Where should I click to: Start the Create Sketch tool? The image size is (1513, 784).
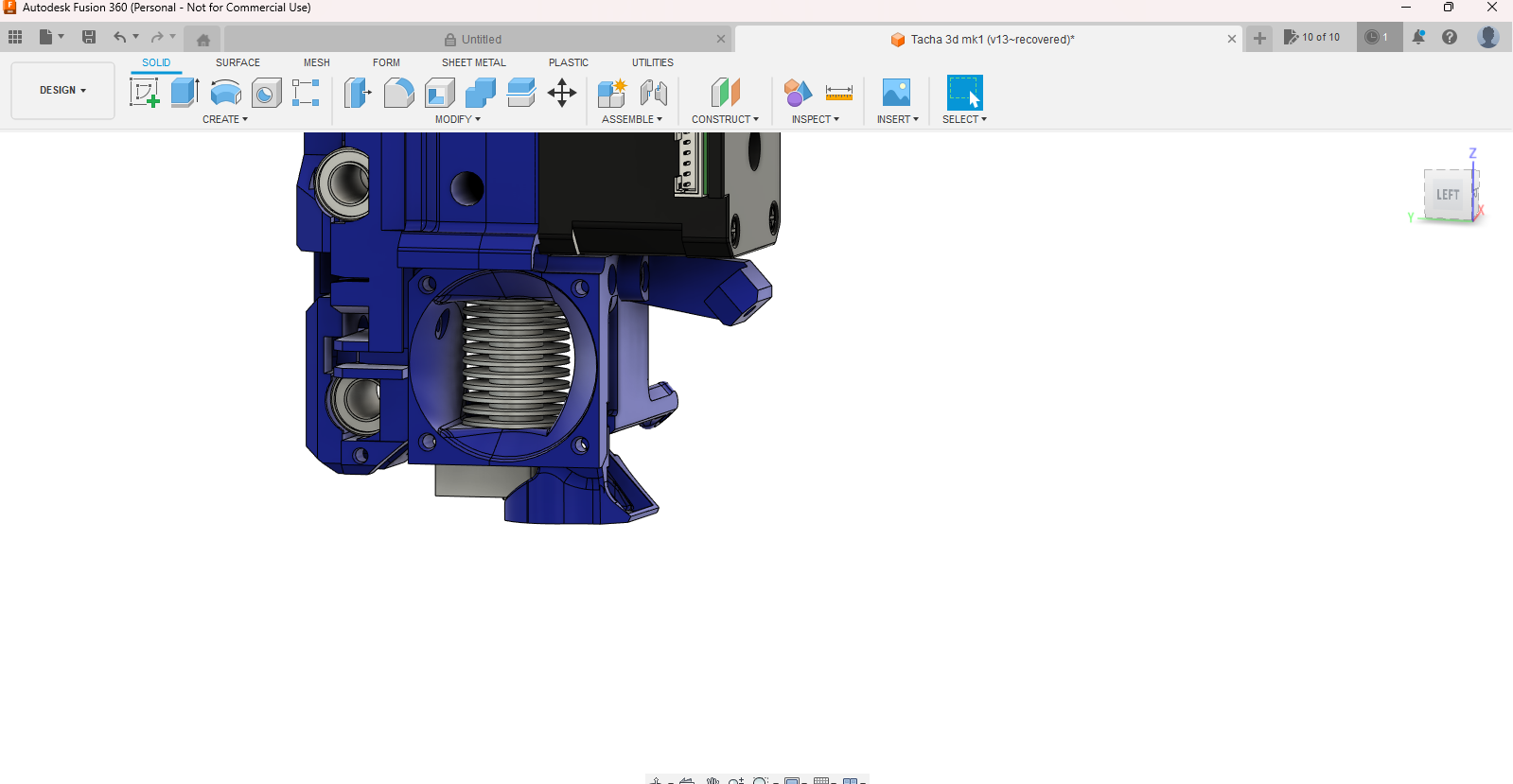[x=144, y=93]
